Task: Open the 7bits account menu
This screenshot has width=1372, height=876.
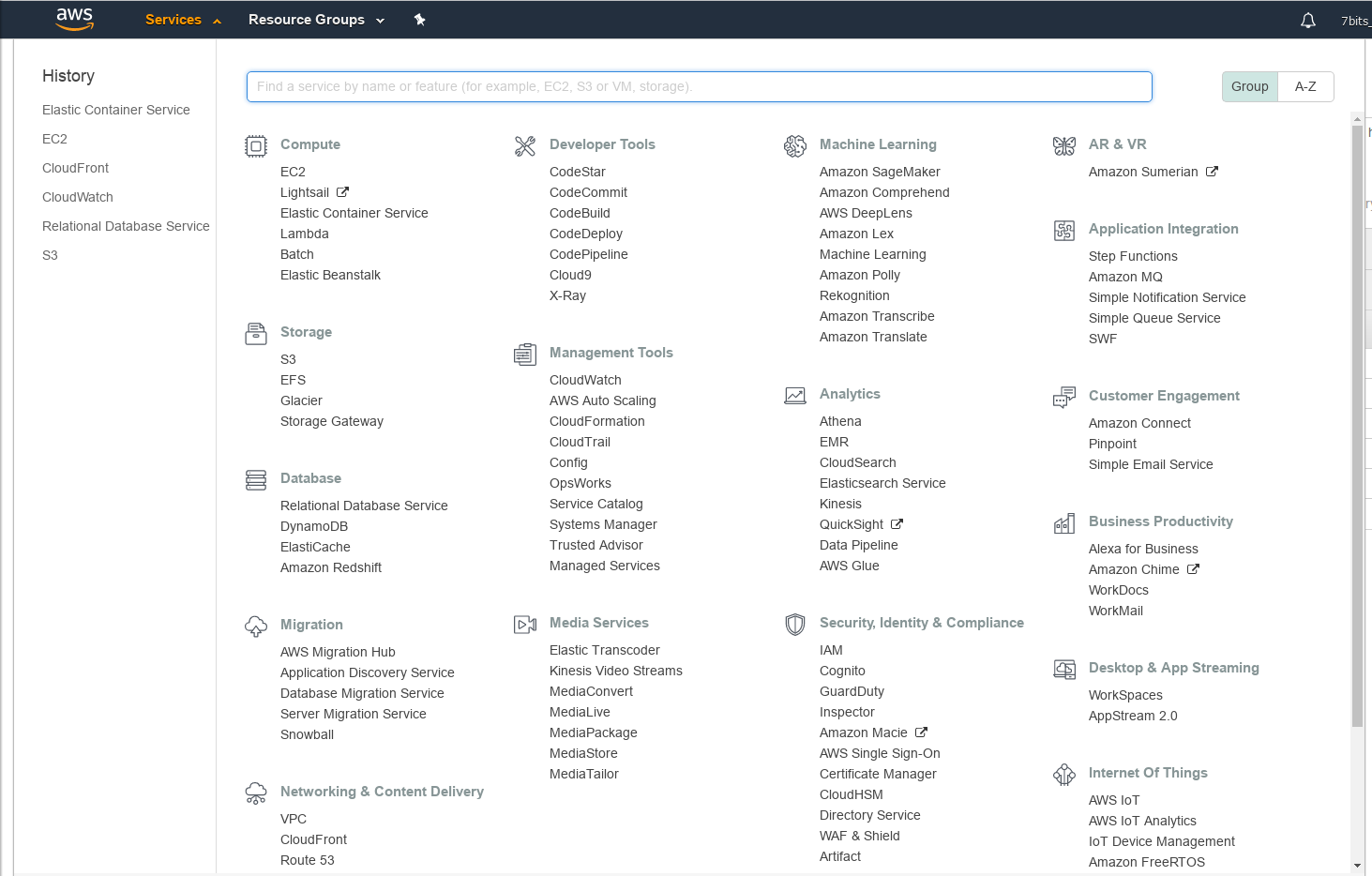Action: [1355, 21]
